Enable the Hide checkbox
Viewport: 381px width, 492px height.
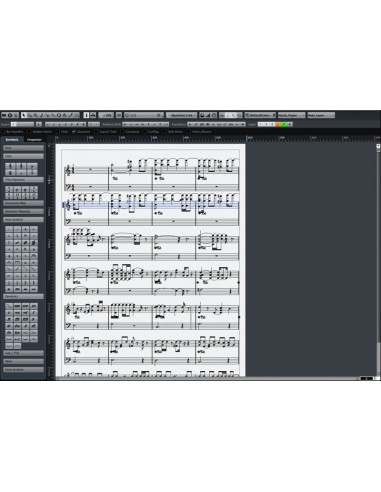tap(58, 132)
